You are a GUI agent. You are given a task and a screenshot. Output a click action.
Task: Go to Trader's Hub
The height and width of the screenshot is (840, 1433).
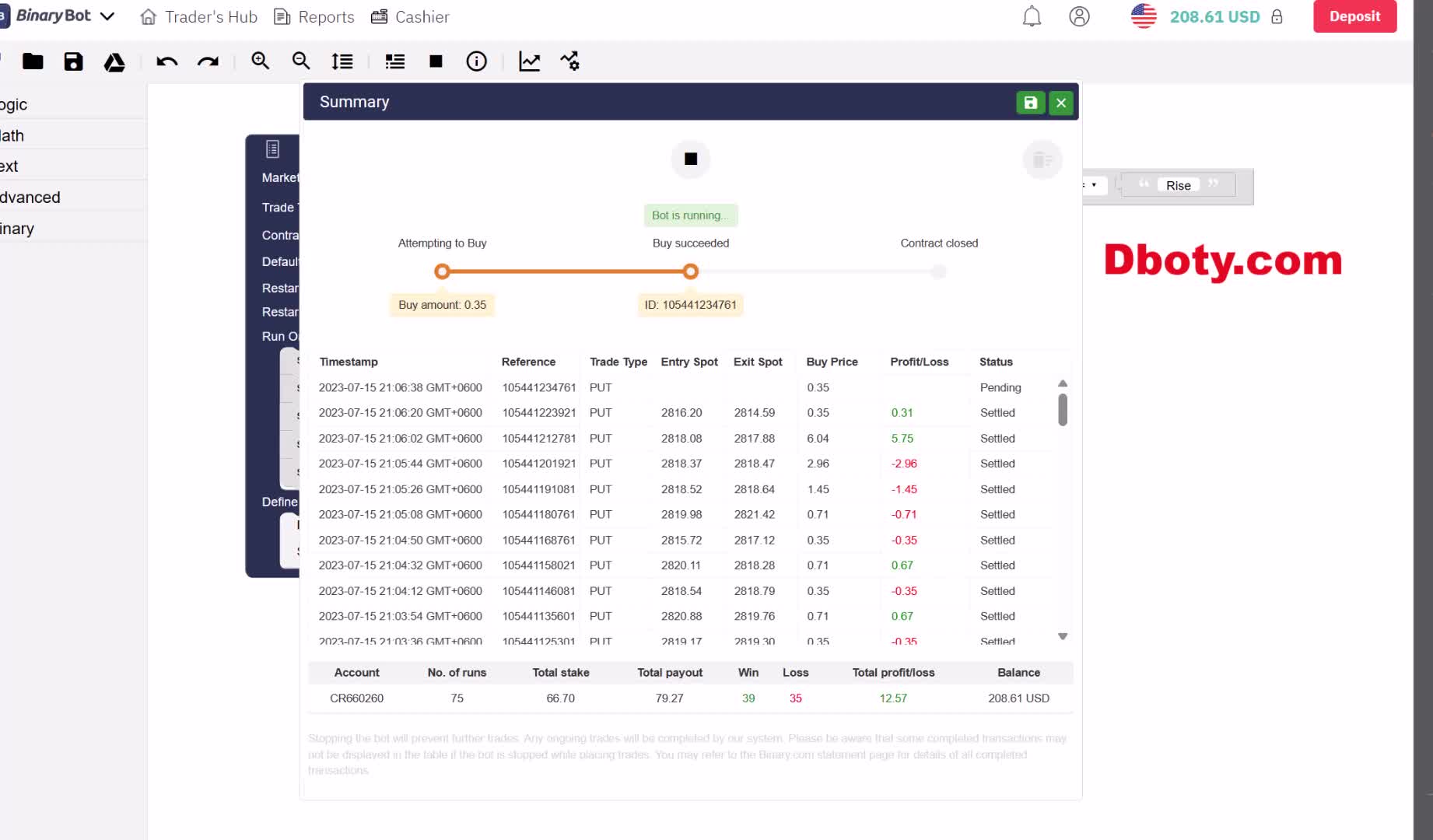(x=198, y=16)
